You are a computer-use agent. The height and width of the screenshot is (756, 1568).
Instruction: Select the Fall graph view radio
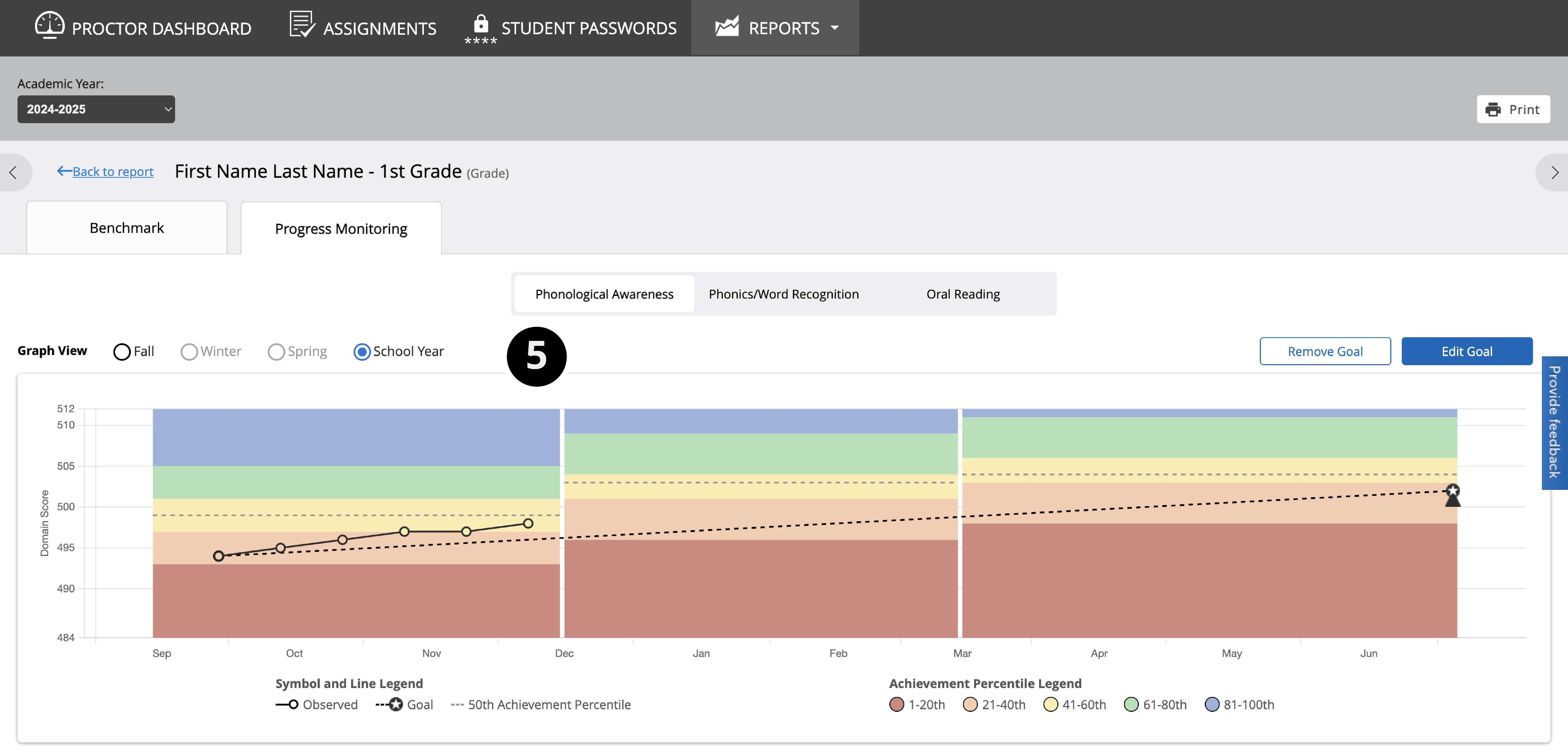click(122, 352)
